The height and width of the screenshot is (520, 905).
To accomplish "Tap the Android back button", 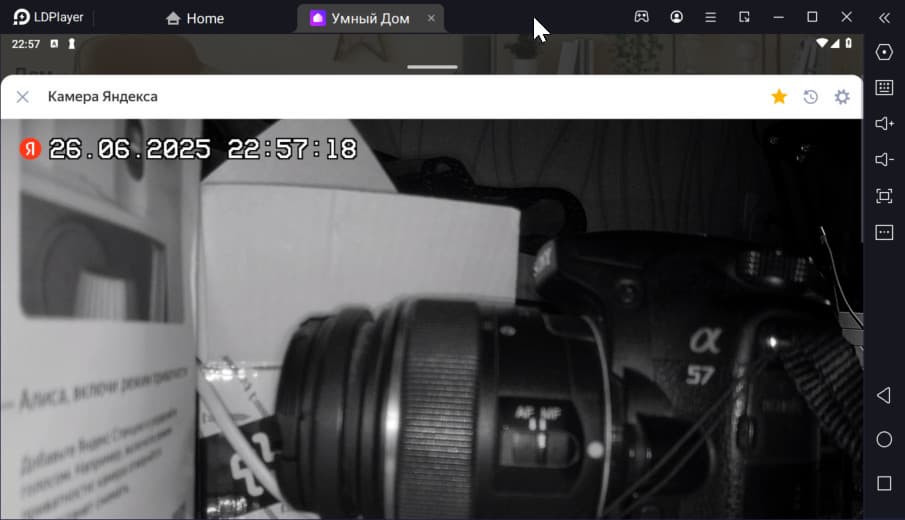I will coord(884,395).
